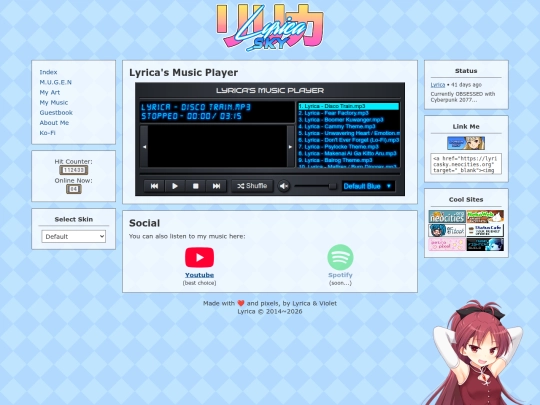Screen dimensions: 540x405
Task: Open the blue-haired character site button
Action: click(447, 231)
